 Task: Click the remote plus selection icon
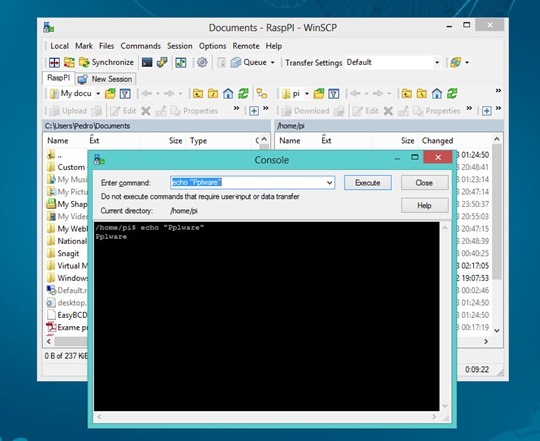pos(487,111)
